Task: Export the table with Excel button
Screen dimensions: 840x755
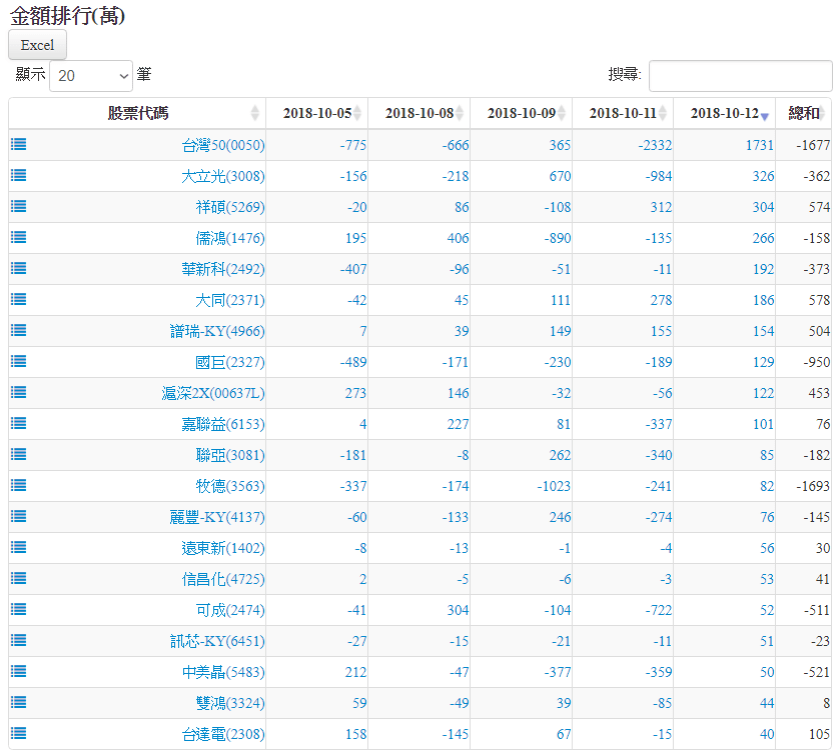Action: [x=37, y=45]
